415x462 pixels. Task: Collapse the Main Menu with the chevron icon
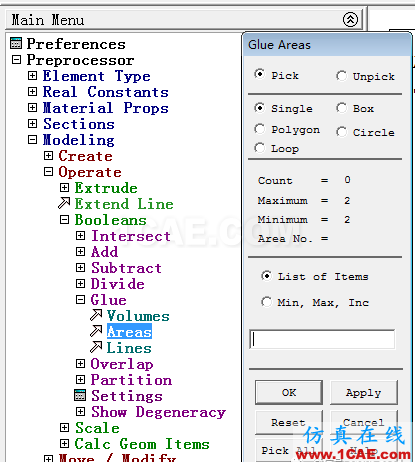click(350, 20)
